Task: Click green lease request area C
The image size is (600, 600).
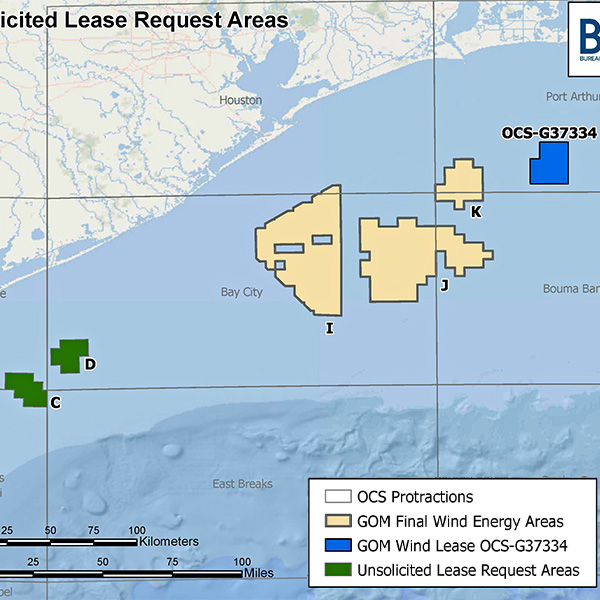Action: [25, 388]
